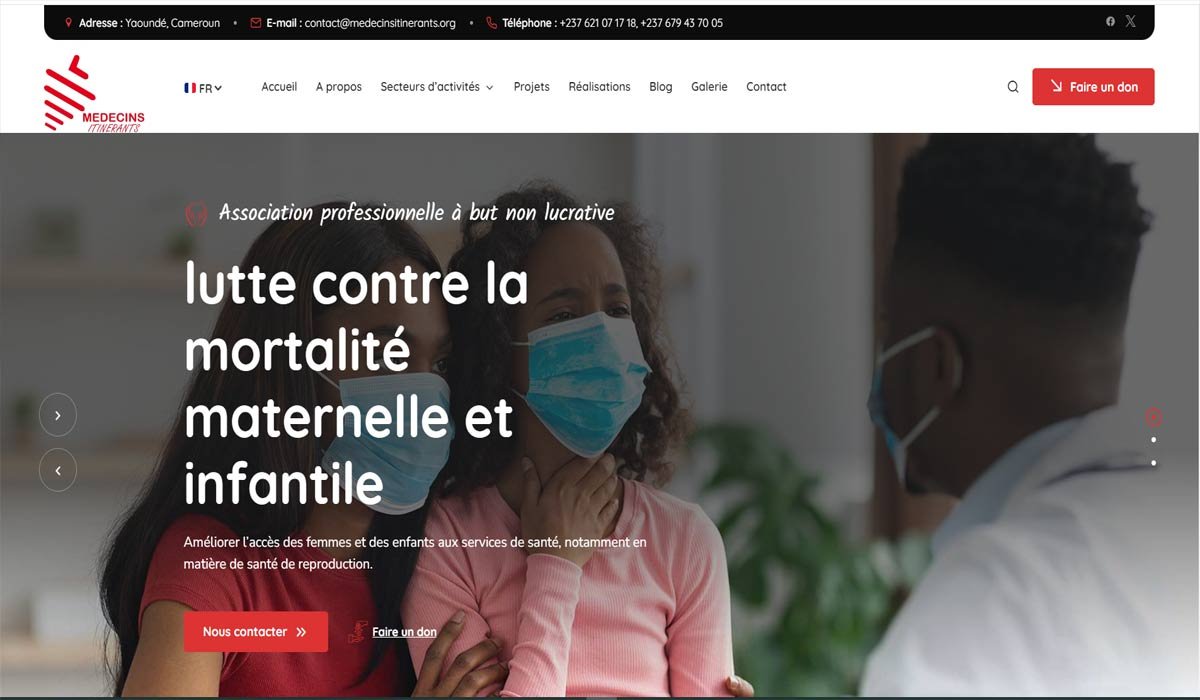The image size is (1200, 700).
Task: Open the Réalisations menu item
Action: tap(600, 87)
